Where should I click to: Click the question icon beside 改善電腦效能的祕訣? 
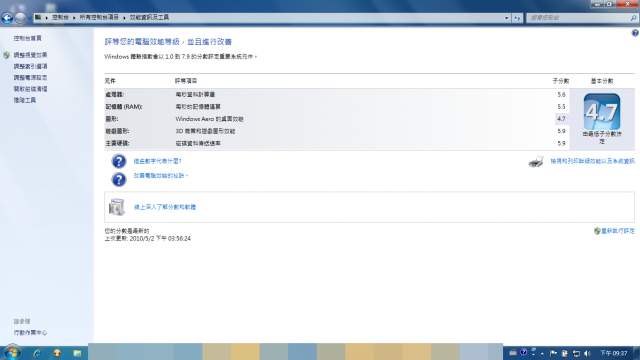click(x=119, y=179)
